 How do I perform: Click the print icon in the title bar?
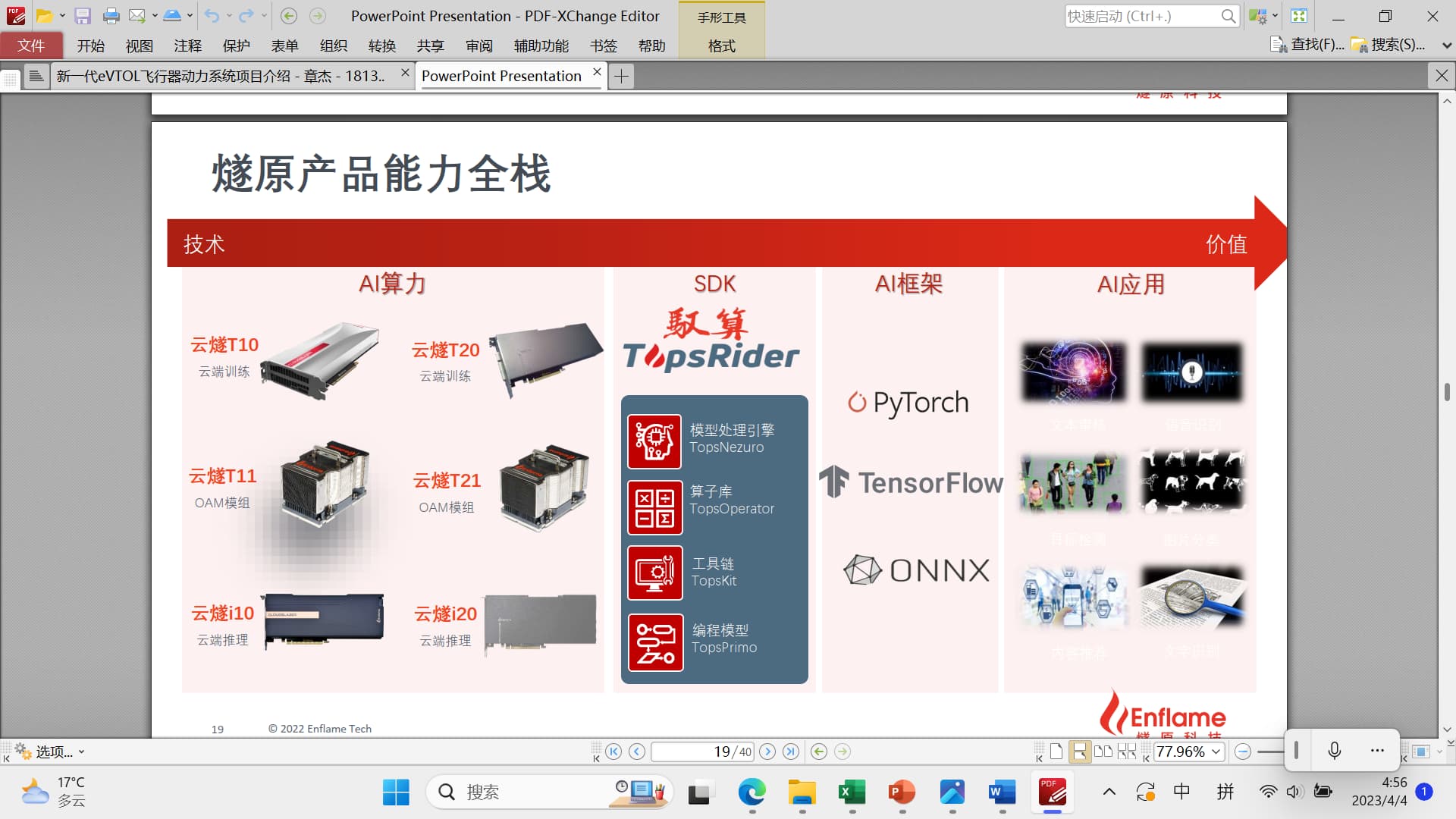(x=111, y=16)
